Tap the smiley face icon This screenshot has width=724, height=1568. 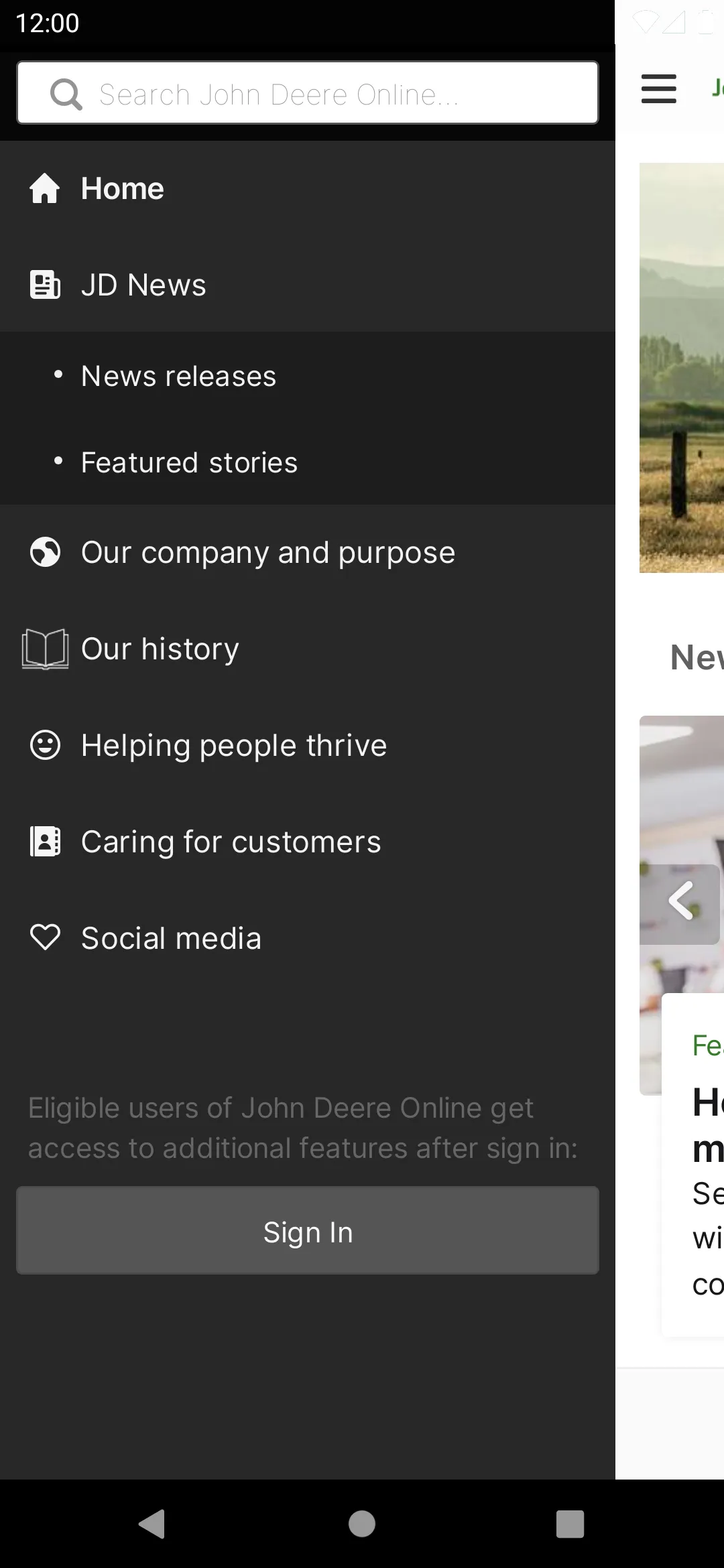pos(45,745)
